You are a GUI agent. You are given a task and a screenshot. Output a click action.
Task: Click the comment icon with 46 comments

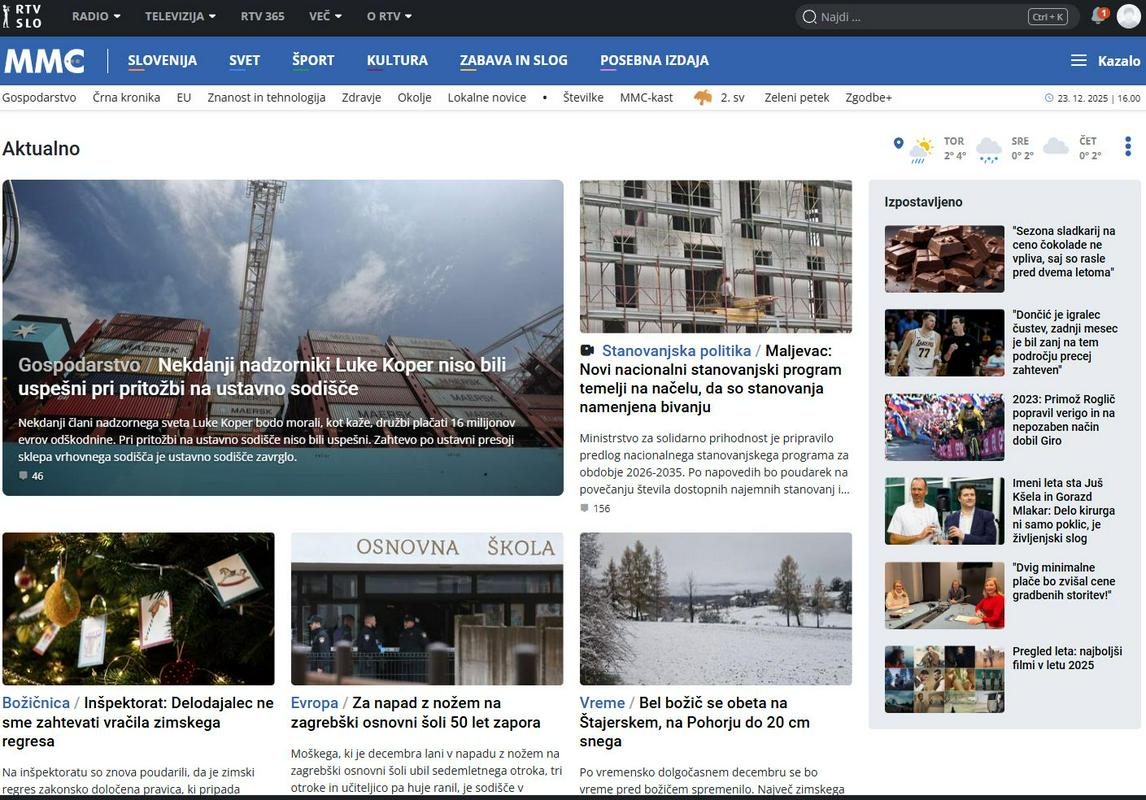click(24, 476)
